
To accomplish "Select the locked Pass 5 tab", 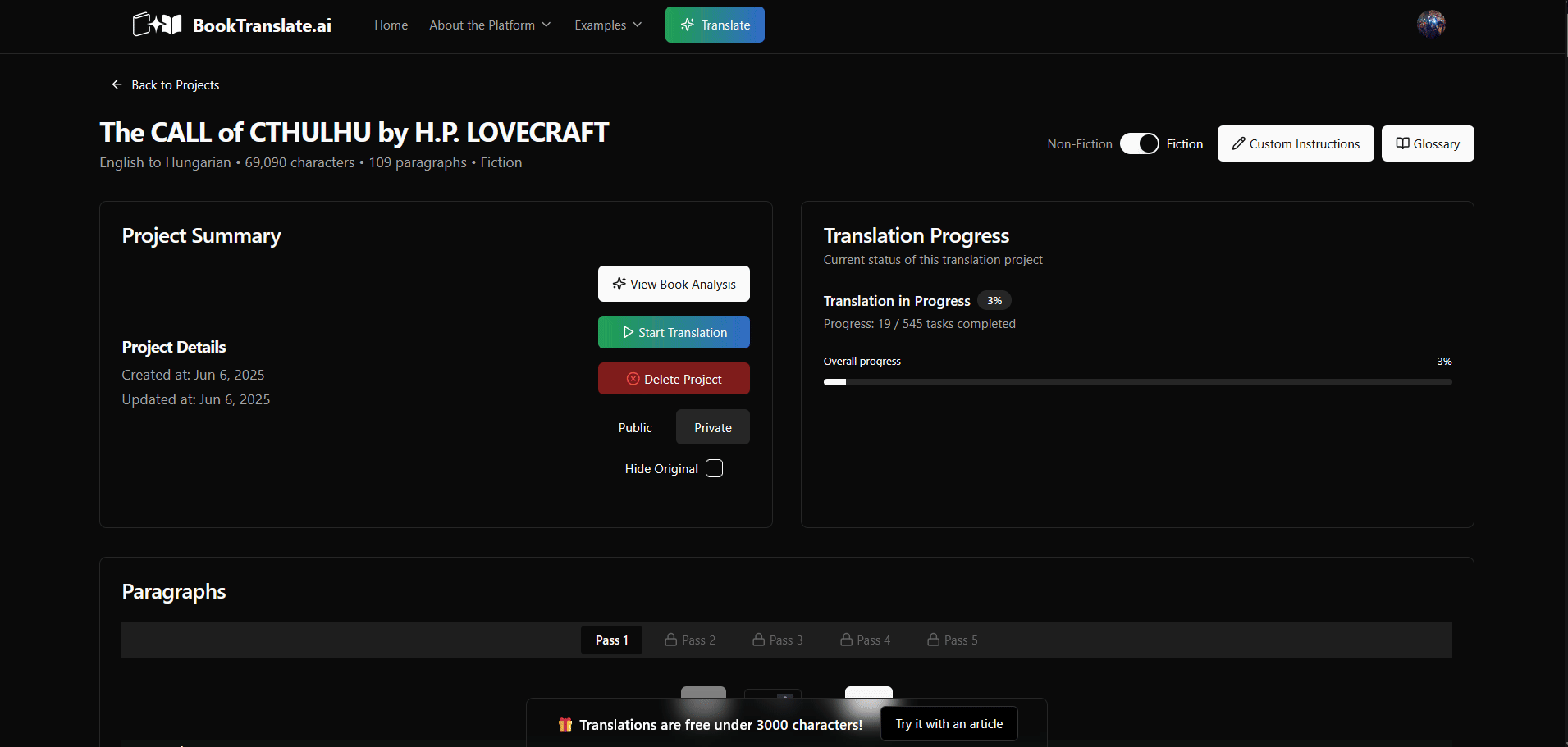I will [953, 640].
